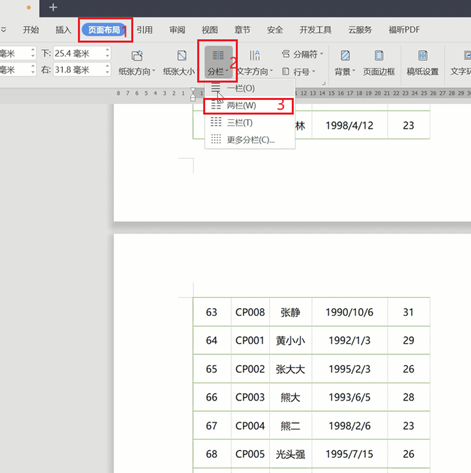Click table cell CP003
This screenshot has height=473, width=471.
click(250, 397)
